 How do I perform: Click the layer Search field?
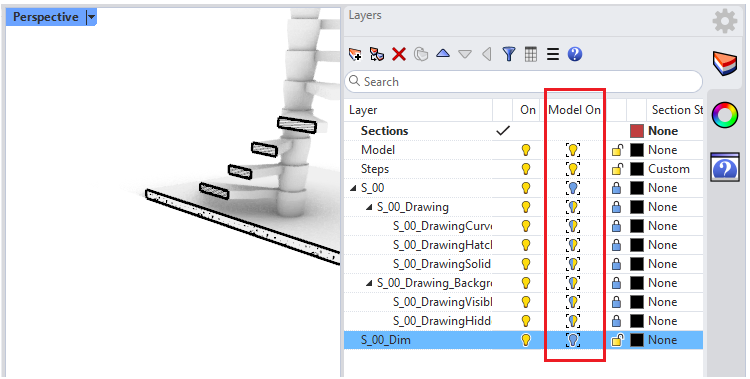(523, 82)
